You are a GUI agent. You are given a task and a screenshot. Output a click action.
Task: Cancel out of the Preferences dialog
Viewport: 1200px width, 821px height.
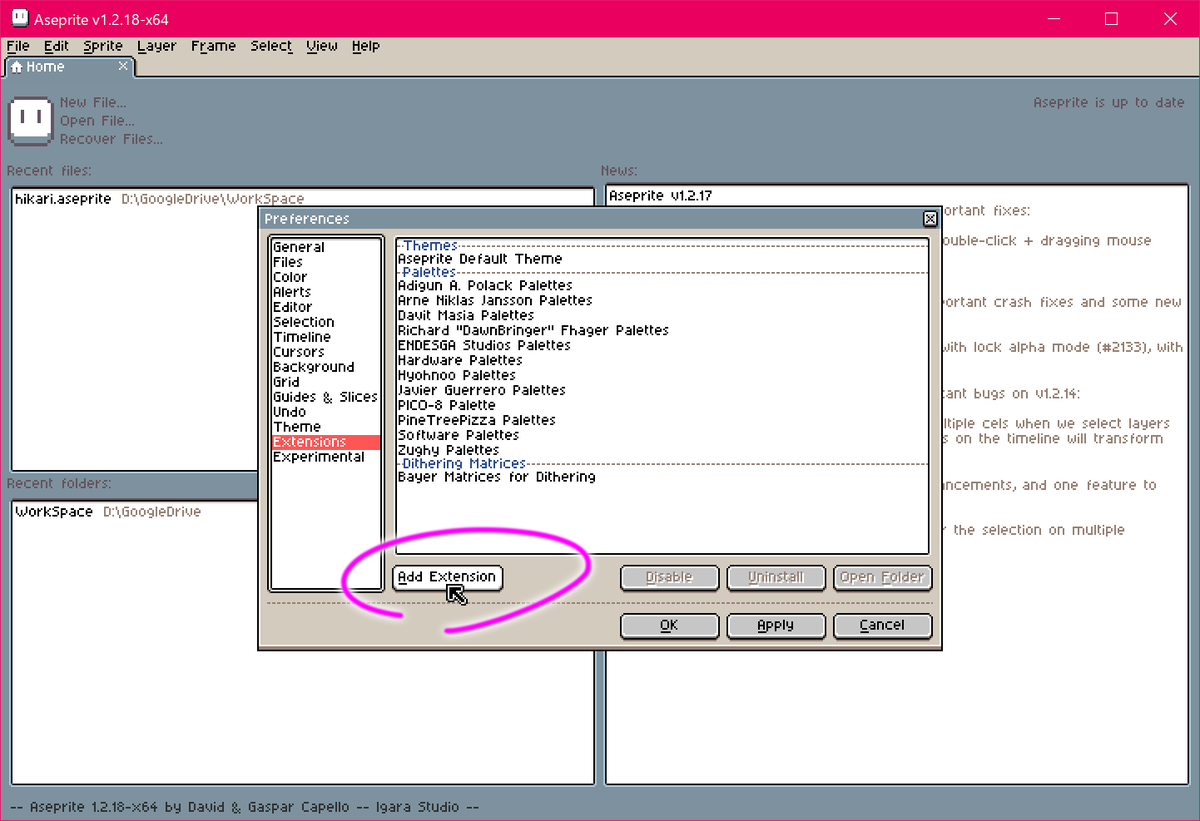pos(882,625)
